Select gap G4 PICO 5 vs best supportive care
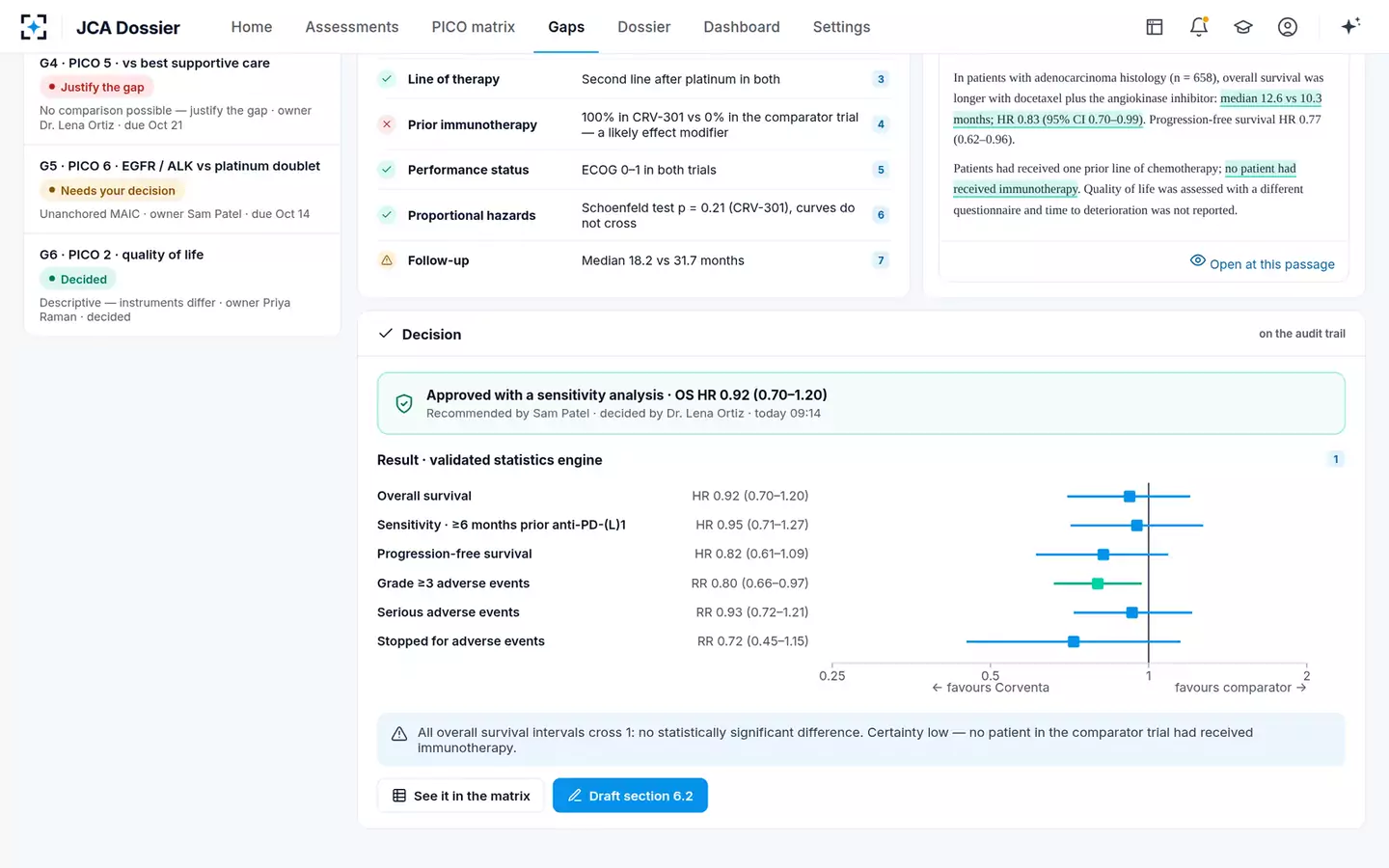The height and width of the screenshot is (868, 1389). 182,95
